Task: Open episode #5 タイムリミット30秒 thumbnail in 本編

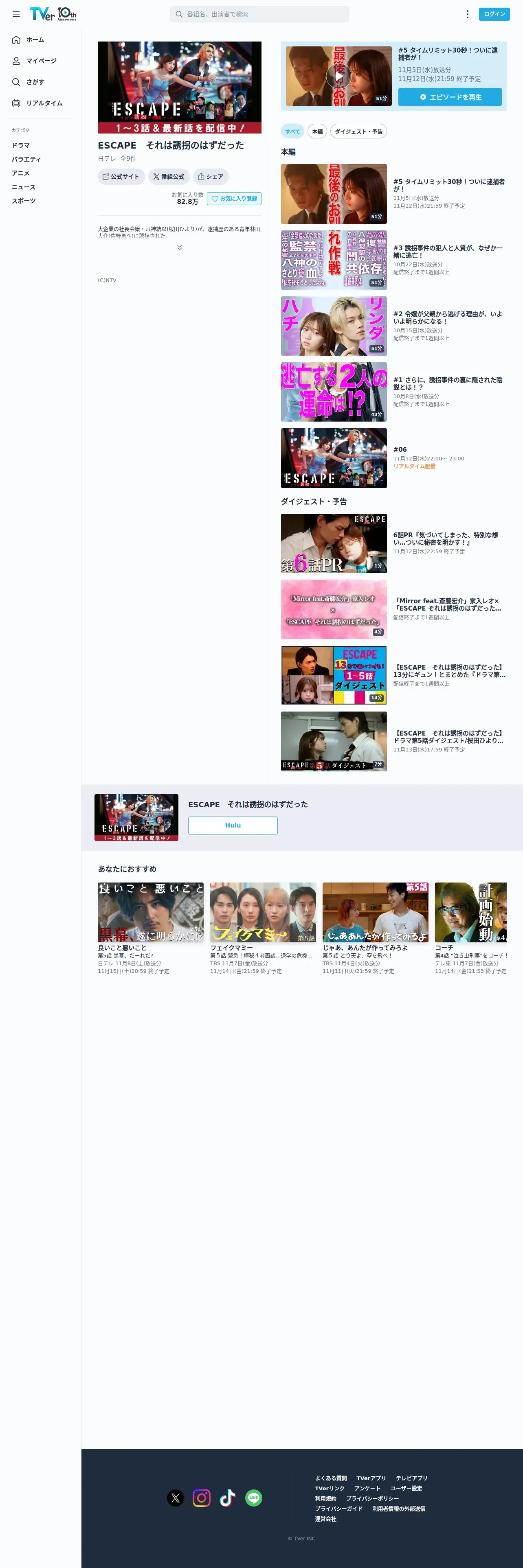Action: coord(334,194)
